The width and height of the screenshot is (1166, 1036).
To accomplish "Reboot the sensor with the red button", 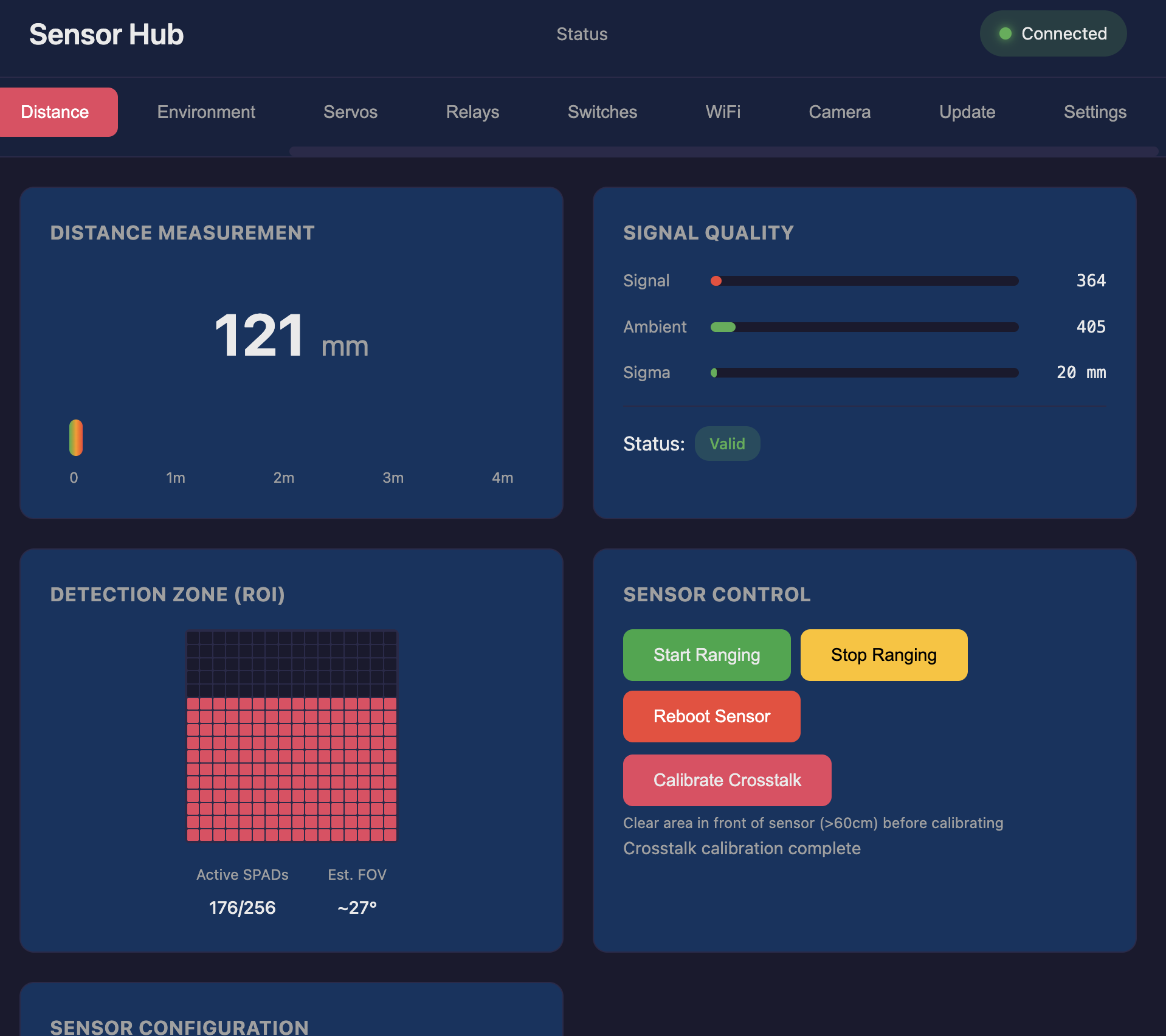I will (711, 716).
